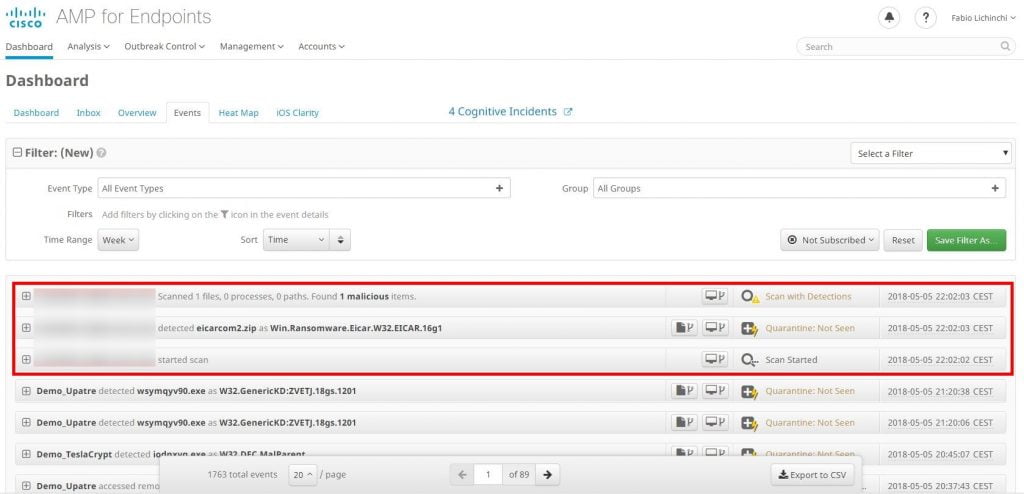Expand the Scan with Detections event row
The height and width of the screenshot is (494, 1024).
tap(26, 296)
